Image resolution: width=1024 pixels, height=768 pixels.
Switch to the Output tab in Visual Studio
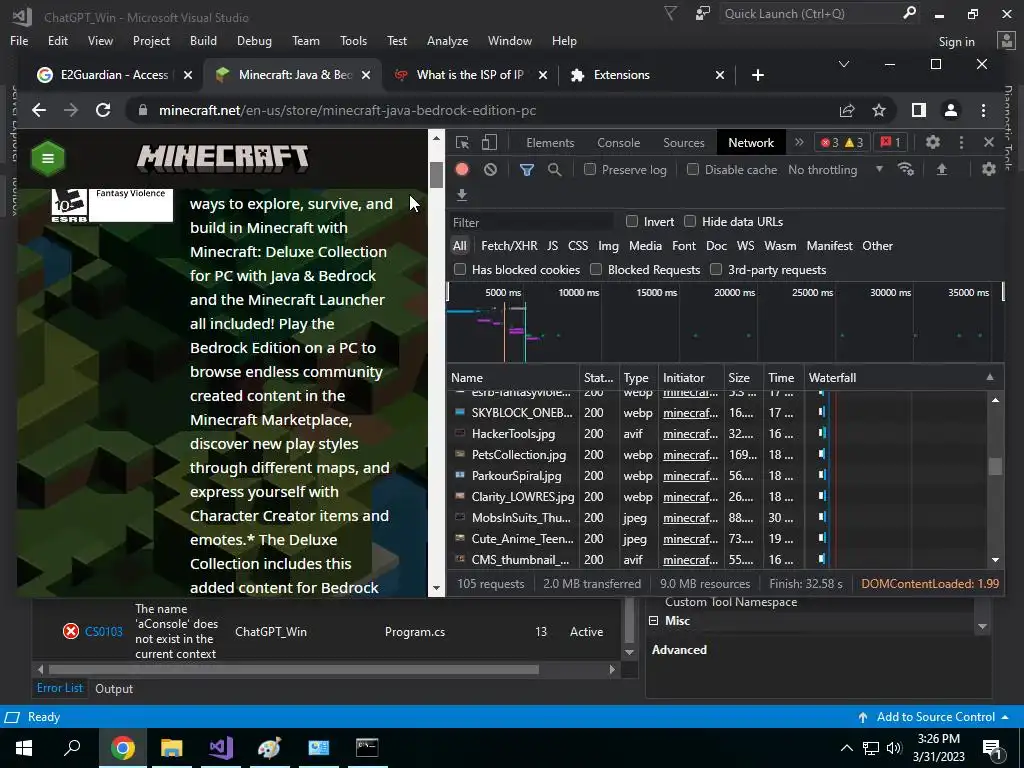(x=114, y=688)
